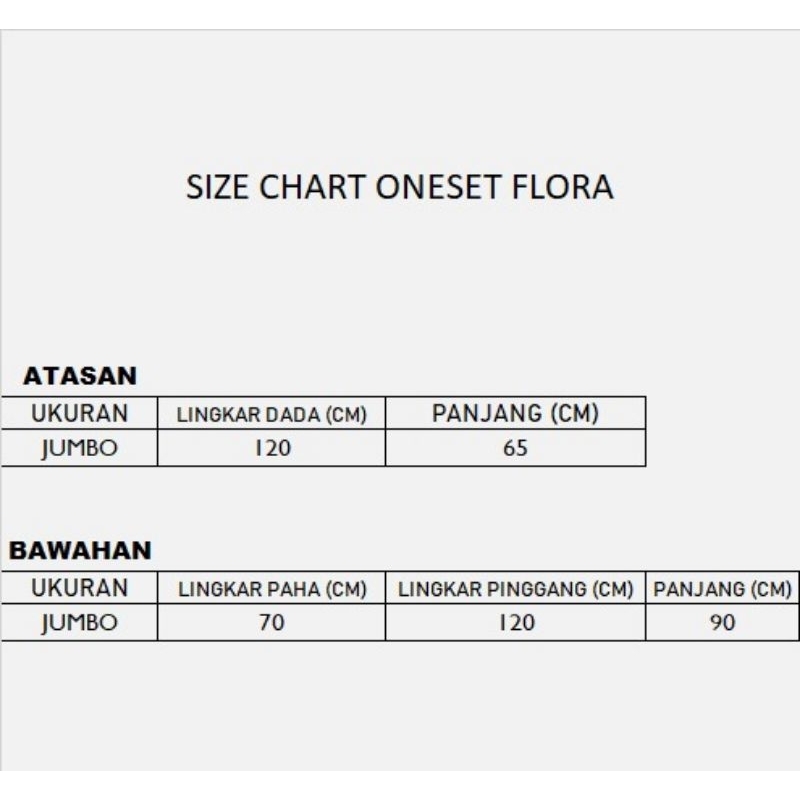Select JUMBO cell in the BAWAHAN table

tap(79, 623)
